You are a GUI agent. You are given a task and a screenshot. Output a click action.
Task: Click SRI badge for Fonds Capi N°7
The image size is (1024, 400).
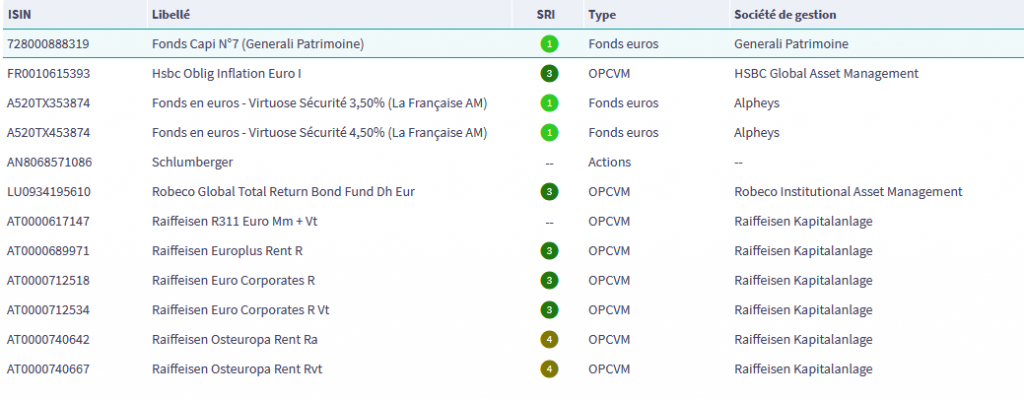pos(549,44)
